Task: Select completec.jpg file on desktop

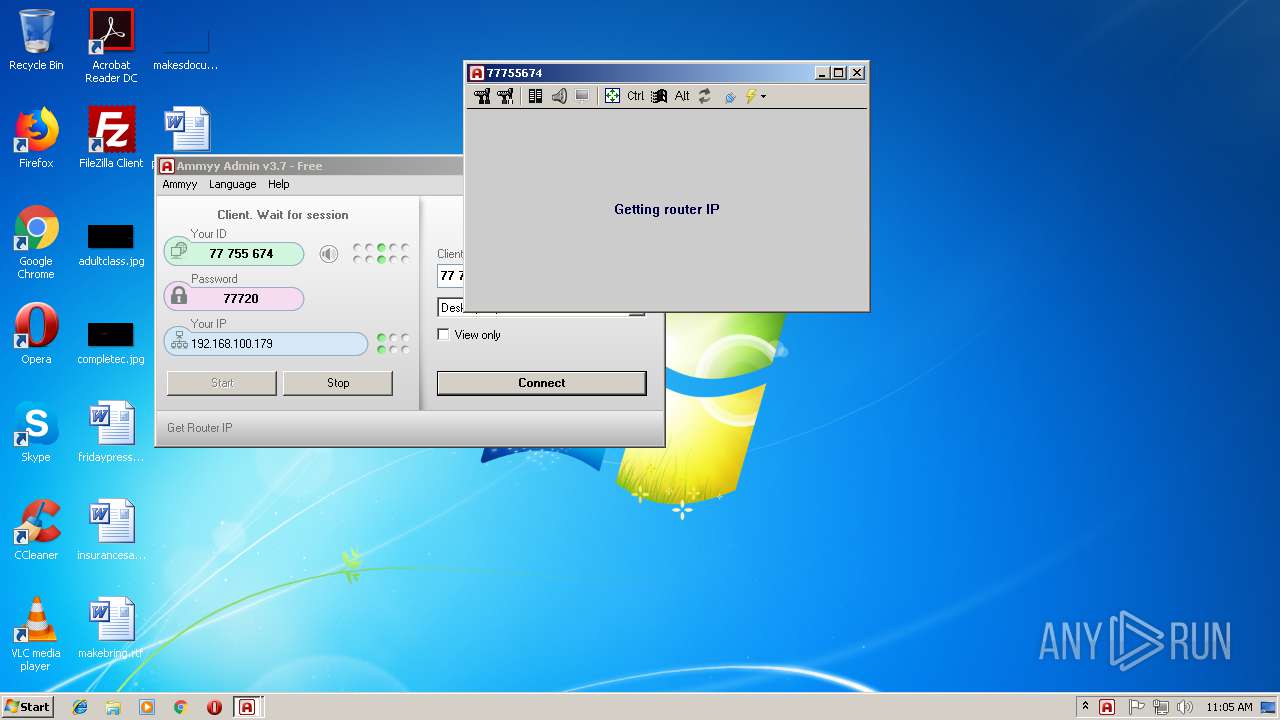Action: pyautogui.click(x=111, y=342)
